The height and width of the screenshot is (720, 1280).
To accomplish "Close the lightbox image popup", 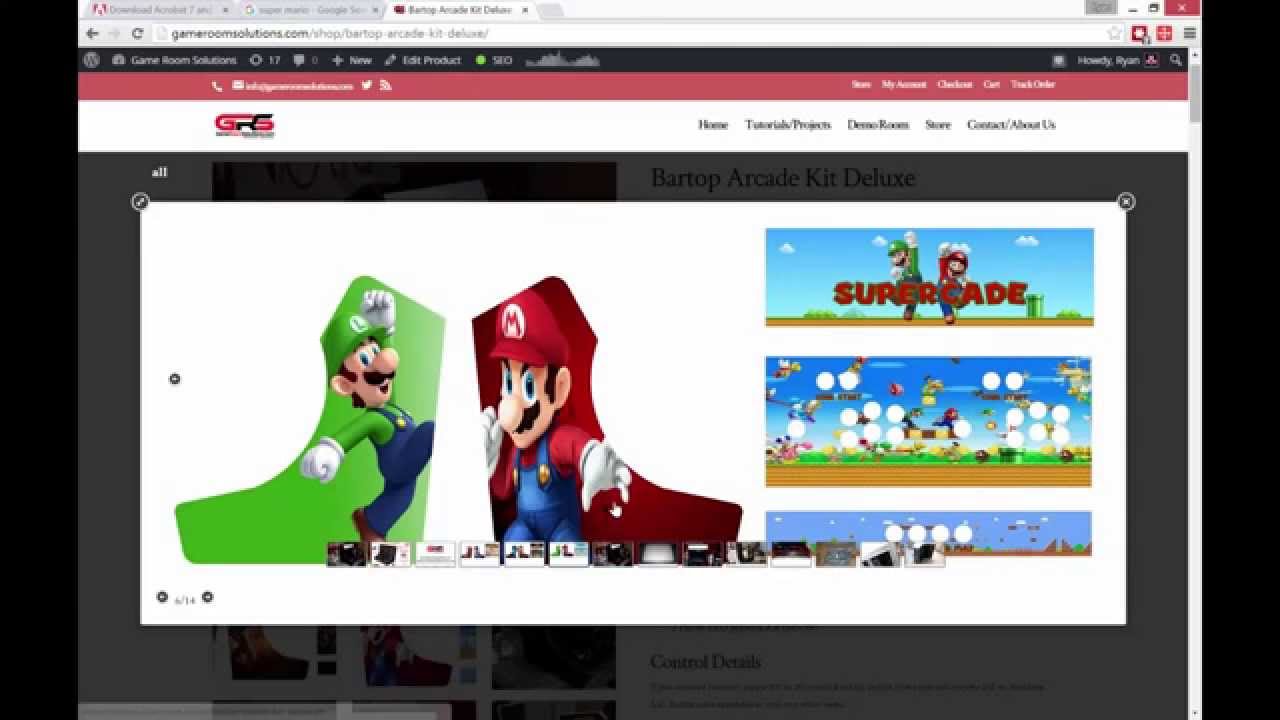I will (1126, 202).
